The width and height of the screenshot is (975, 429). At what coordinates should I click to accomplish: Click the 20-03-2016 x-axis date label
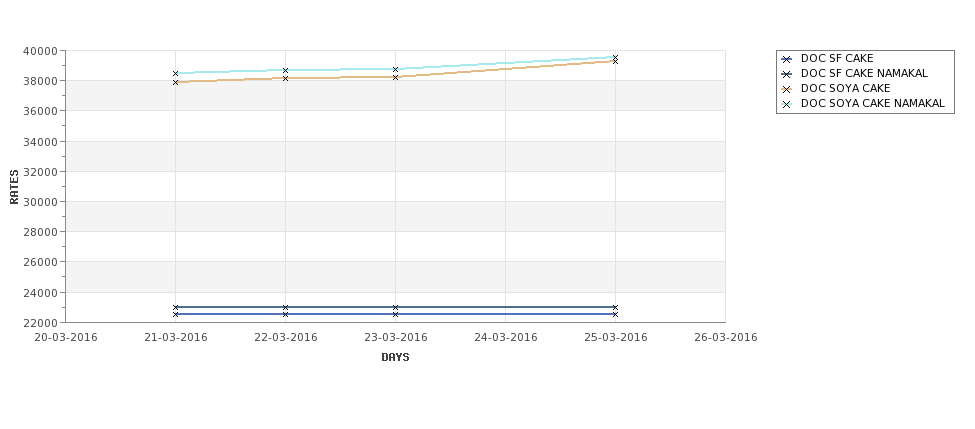pos(65,338)
